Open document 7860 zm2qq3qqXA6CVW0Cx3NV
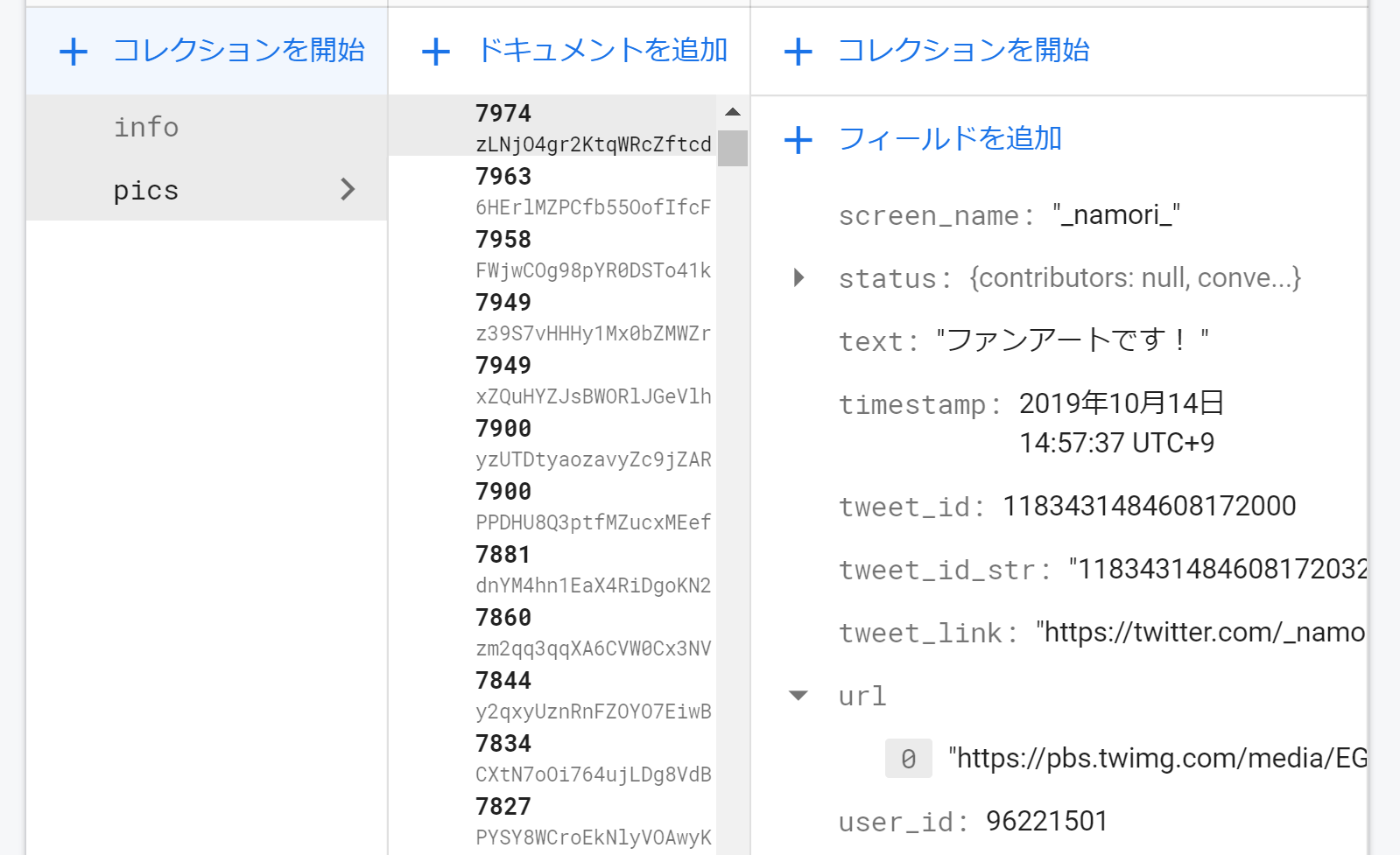1400x855 pixels. [552, 631]
